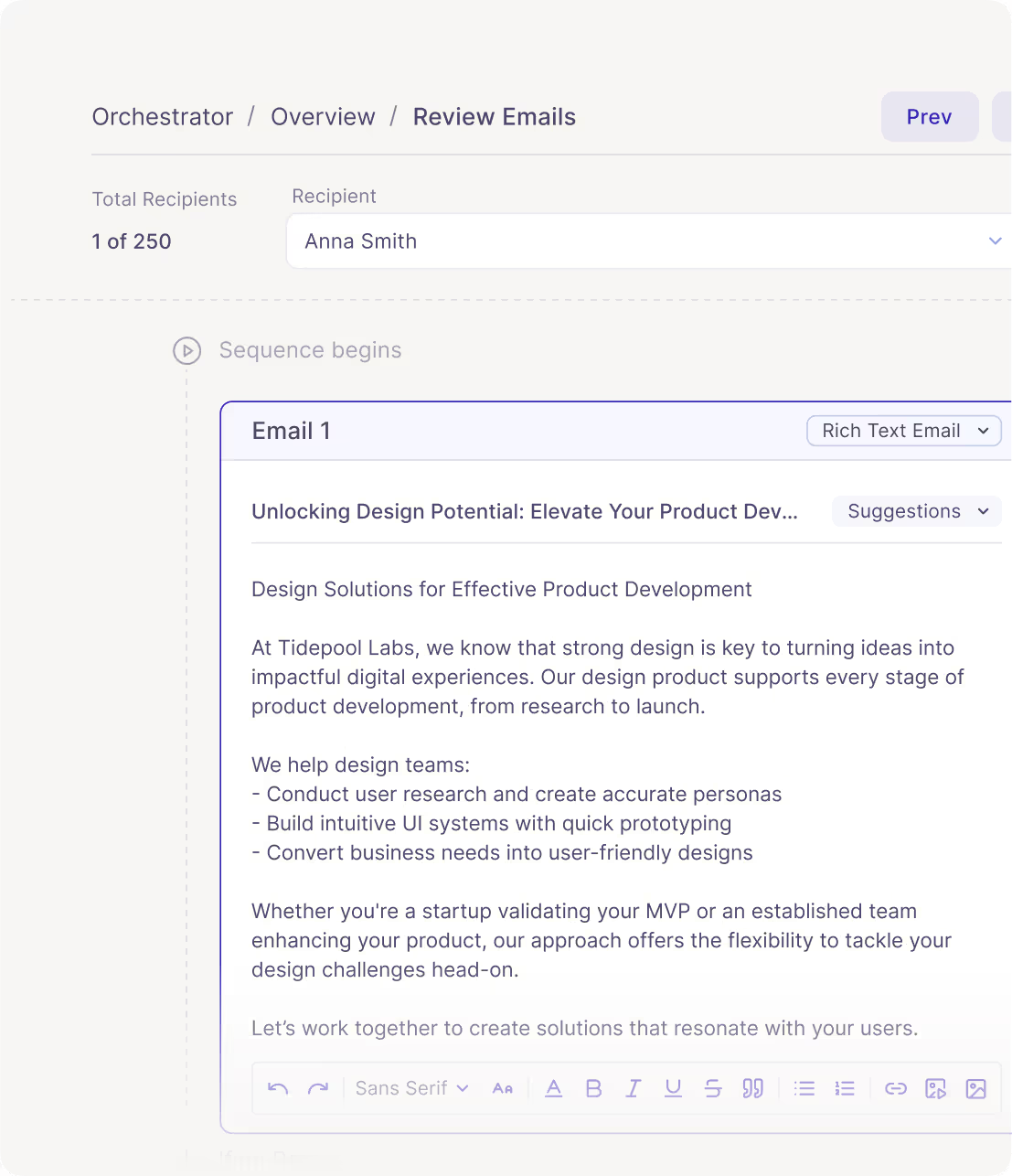Insert a hyperlink
Viewport: 1012px width, 1176px height.
coord(896,1088)
